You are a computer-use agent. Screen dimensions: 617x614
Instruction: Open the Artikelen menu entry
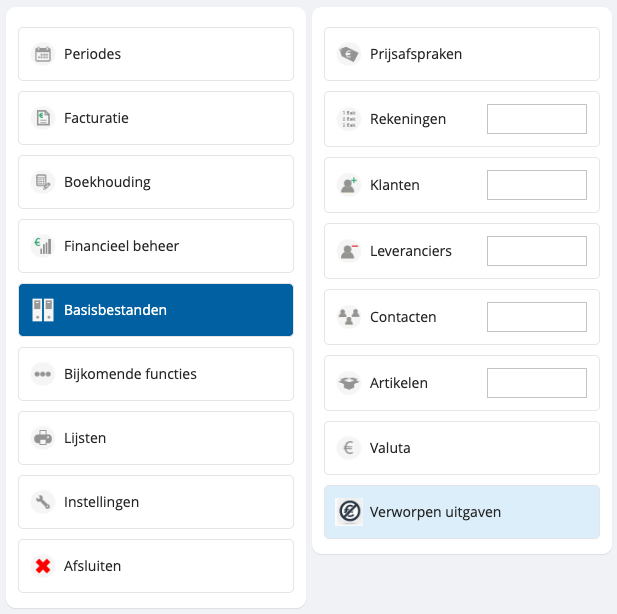point(400,383)
